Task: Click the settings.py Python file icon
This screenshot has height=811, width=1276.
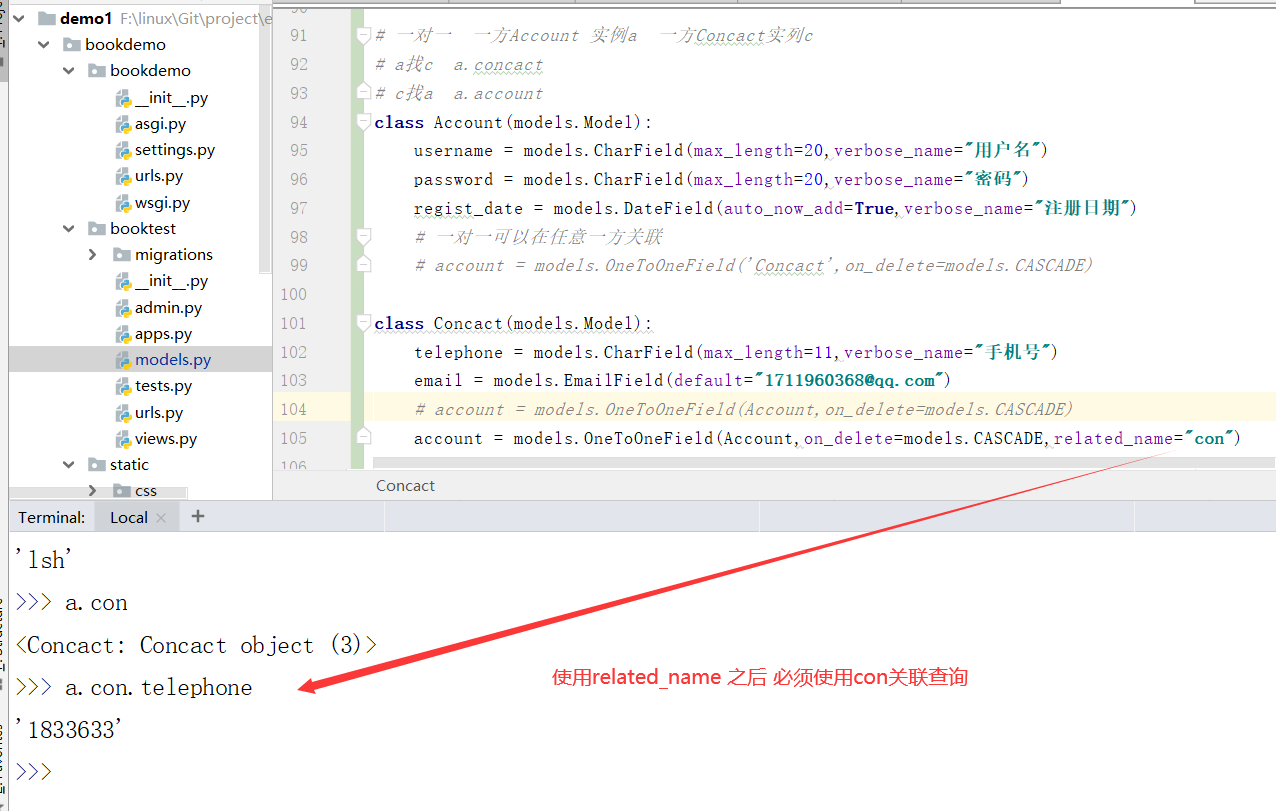Action: 123,150
